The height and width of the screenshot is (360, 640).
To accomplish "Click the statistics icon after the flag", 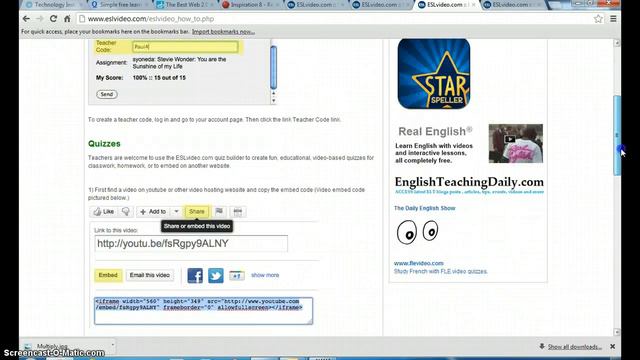I will [x=238, y=211].
